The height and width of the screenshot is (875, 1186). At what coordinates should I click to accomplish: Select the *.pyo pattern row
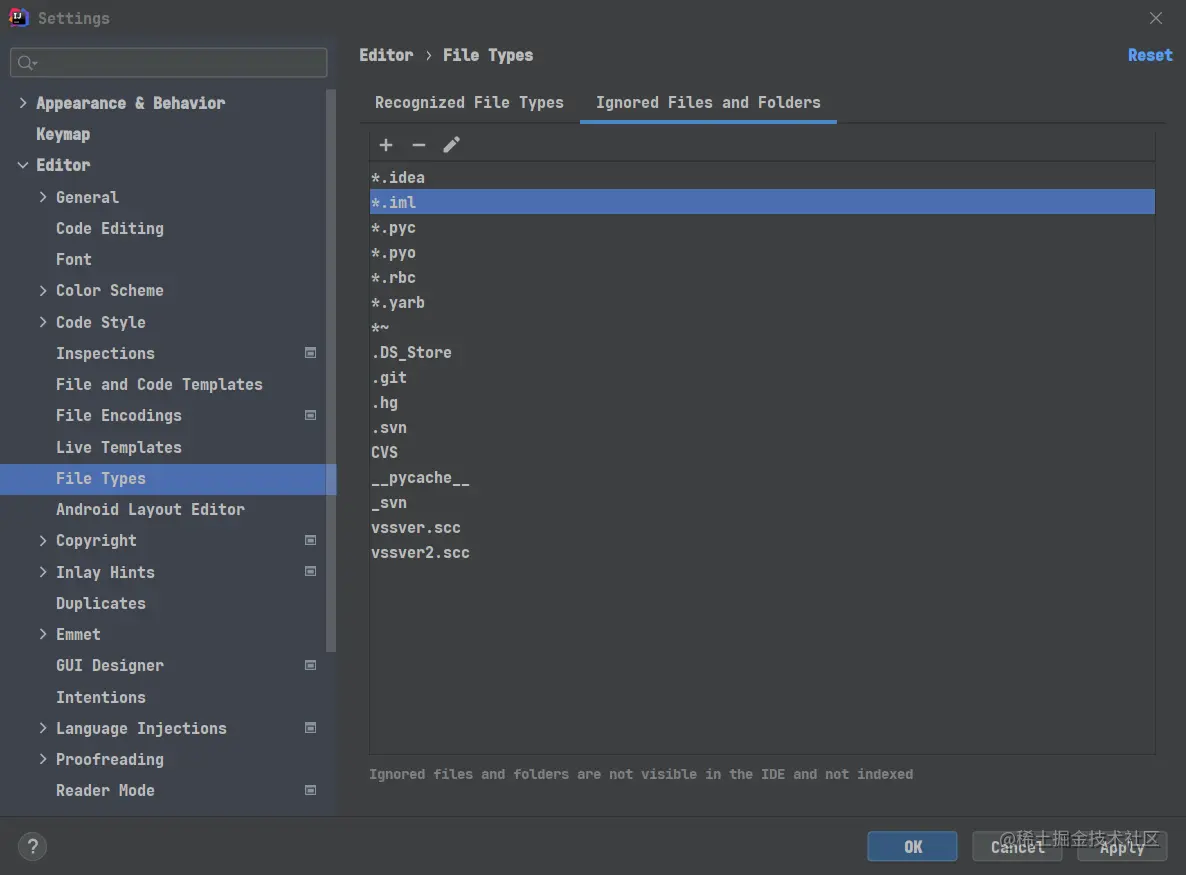762,252
